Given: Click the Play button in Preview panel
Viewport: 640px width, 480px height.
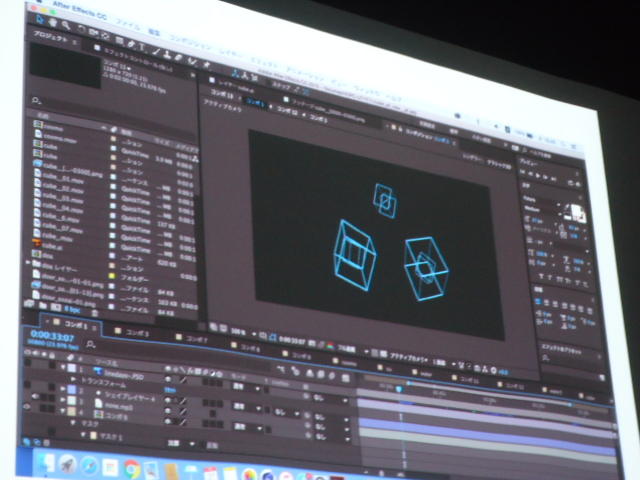Looking at the screenshot, I should (x=539, y=176).
